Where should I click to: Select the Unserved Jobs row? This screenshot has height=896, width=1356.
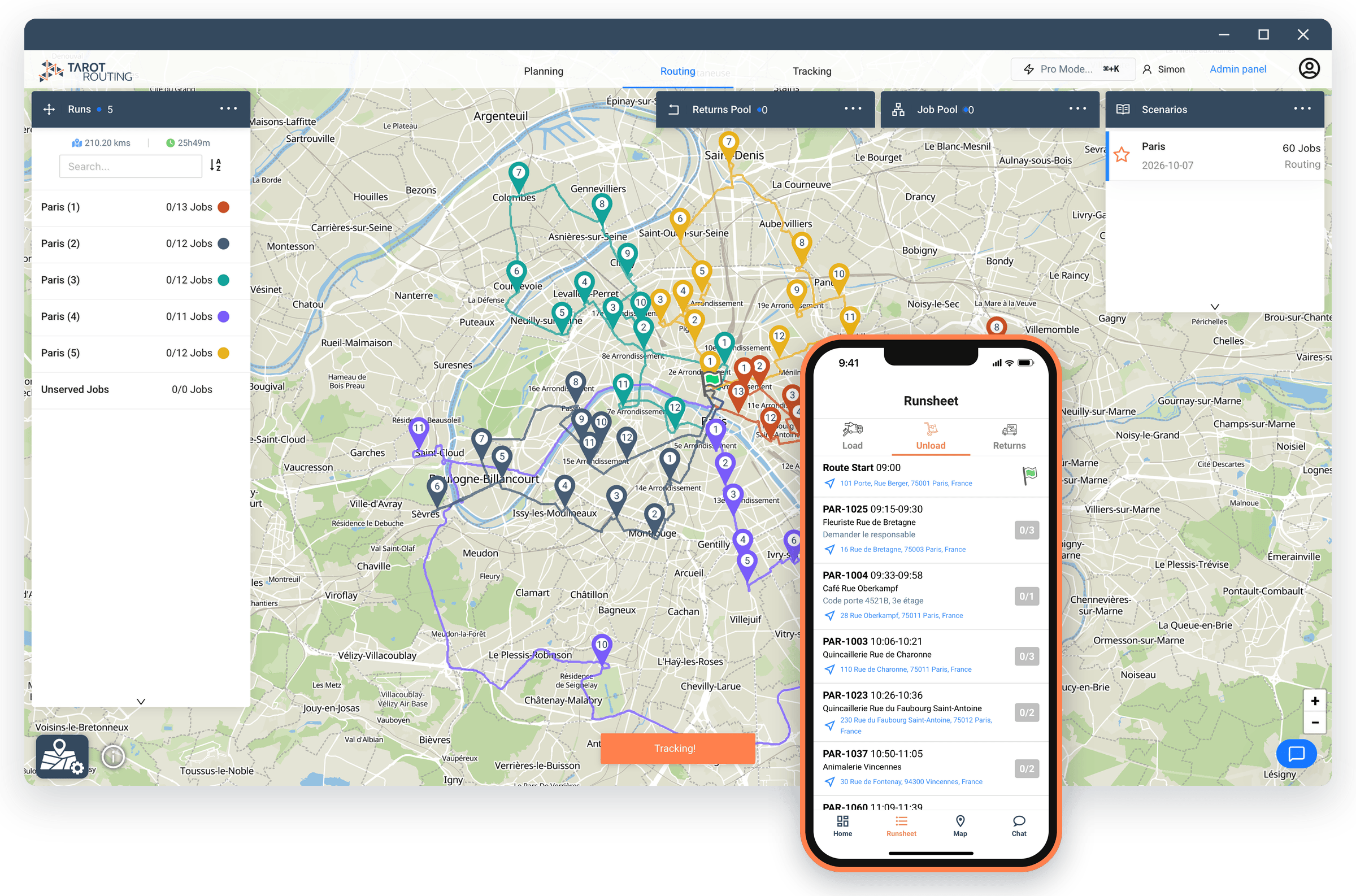[141, 390]
